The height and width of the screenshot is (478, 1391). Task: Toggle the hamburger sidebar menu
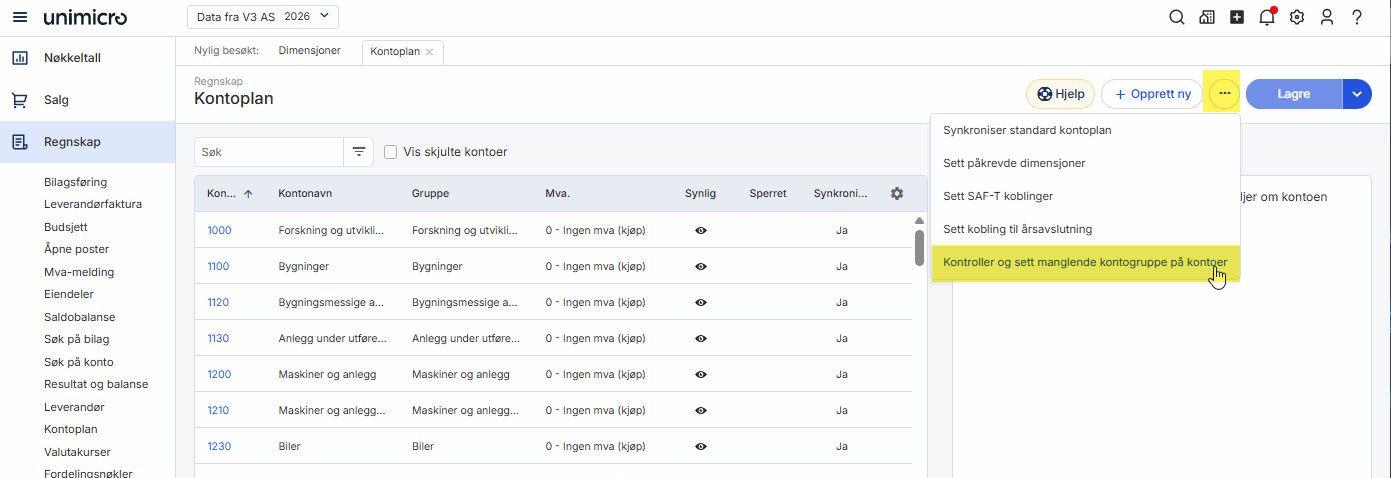coord(19,17)
